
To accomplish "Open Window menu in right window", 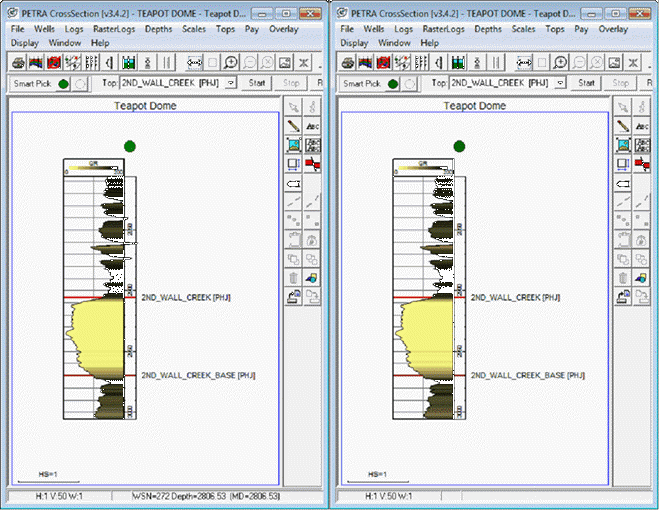I will pyautogui.click(x=394, y=43).
